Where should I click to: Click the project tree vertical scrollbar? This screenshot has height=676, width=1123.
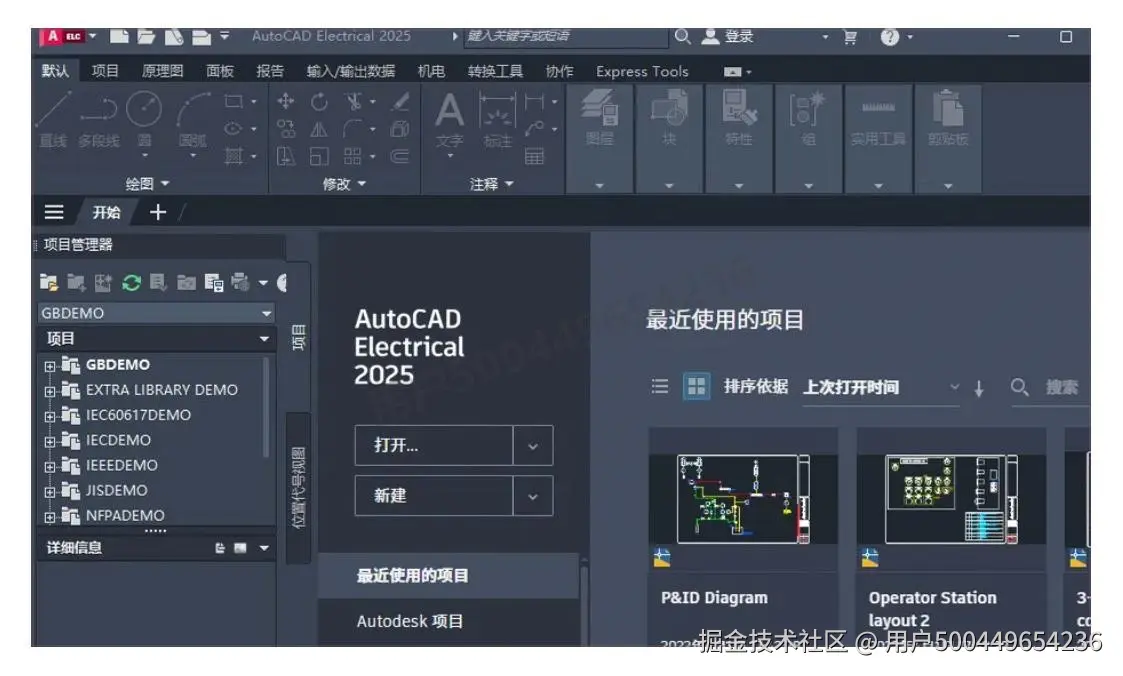(266, 406)
